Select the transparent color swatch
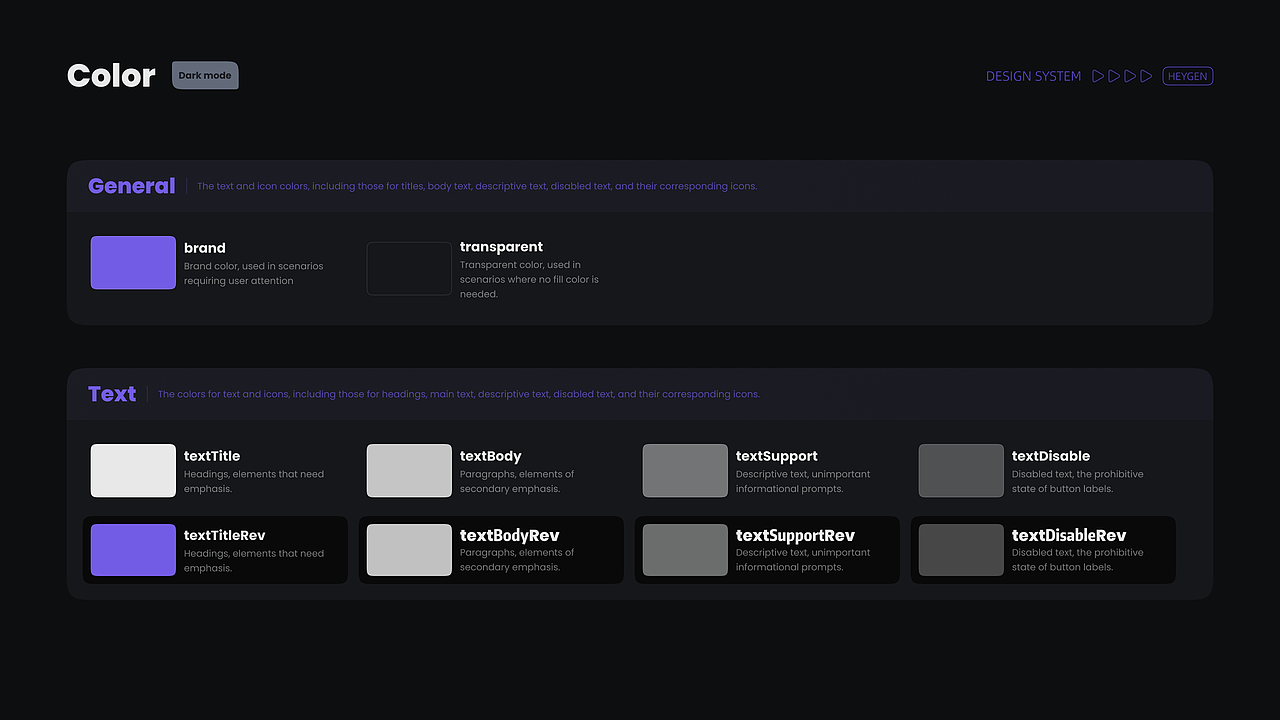Screen dimensions: 1280x720 tap(409, 268)
